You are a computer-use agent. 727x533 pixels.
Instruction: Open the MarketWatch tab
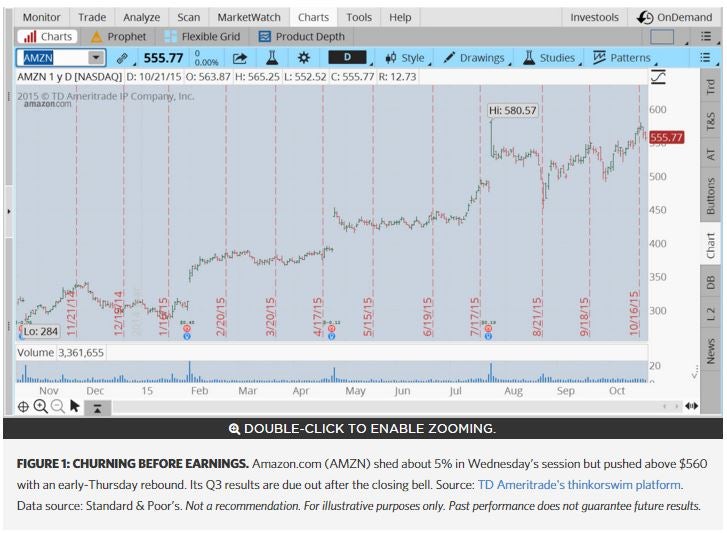pos(249,17)
